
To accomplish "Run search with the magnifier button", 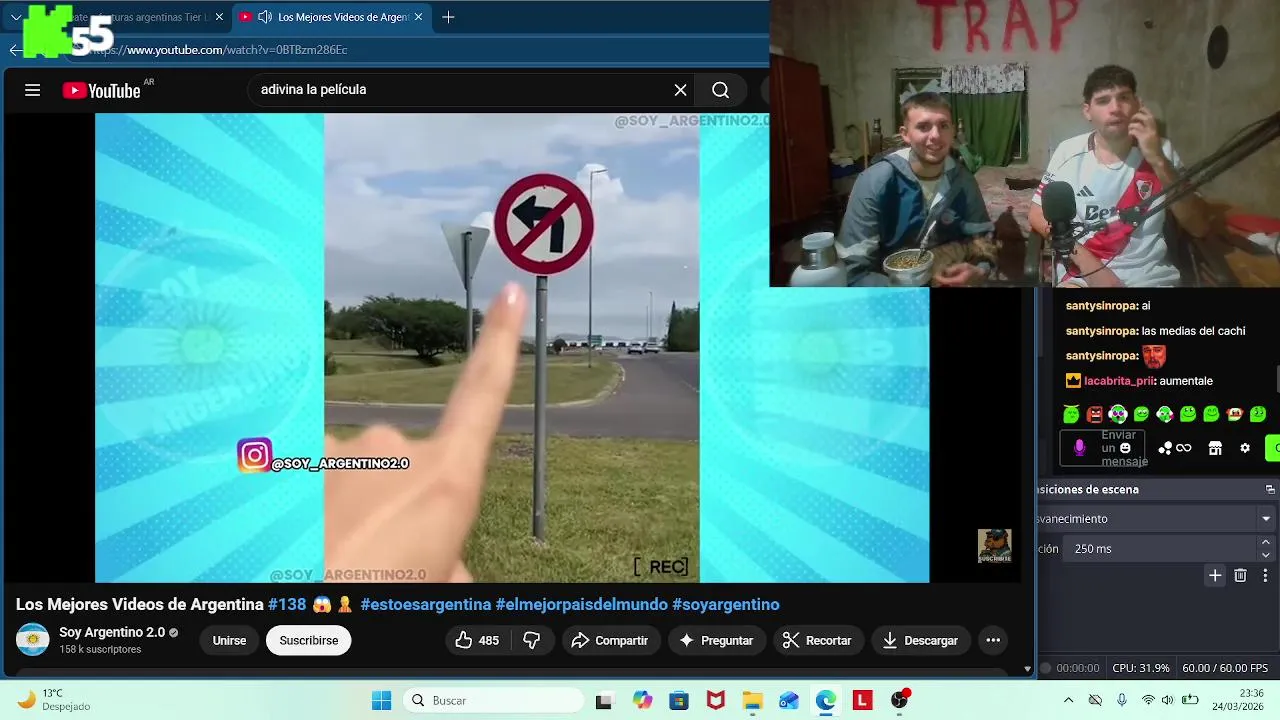I will pyautogui.click(x=720, y=90).
